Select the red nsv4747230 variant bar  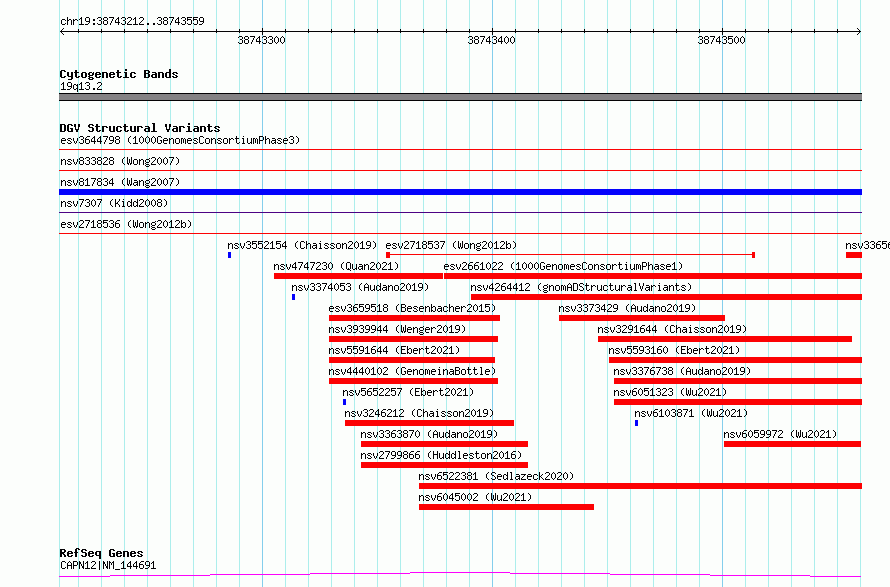coord(358,276)
